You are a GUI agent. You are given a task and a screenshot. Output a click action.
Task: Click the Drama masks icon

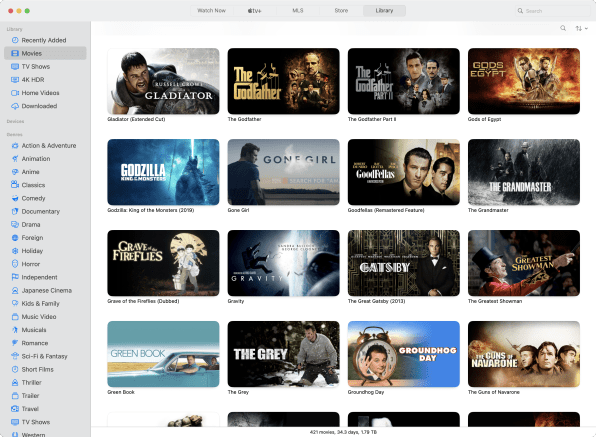(15, 225)
